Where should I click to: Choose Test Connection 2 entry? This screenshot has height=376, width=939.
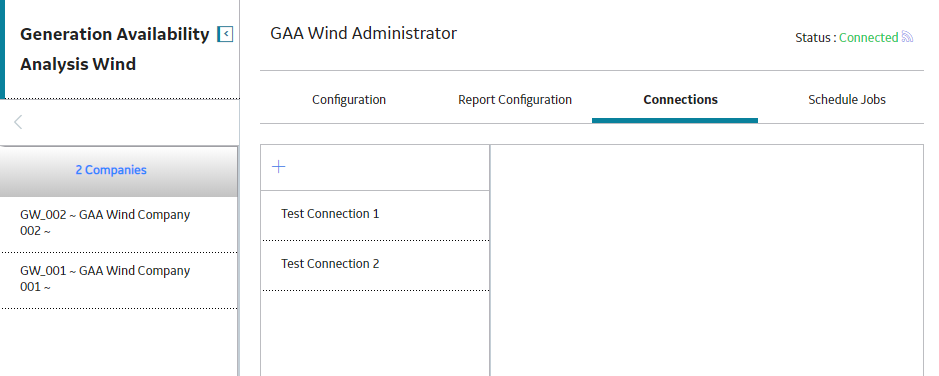click(375, 264)
